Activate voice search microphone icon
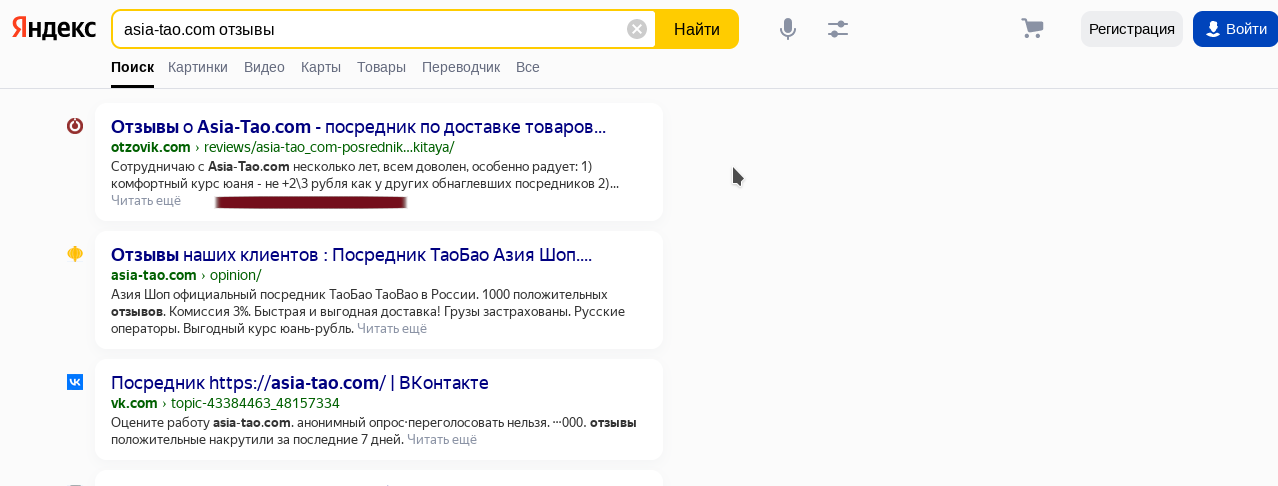 [x=788, y=29]
